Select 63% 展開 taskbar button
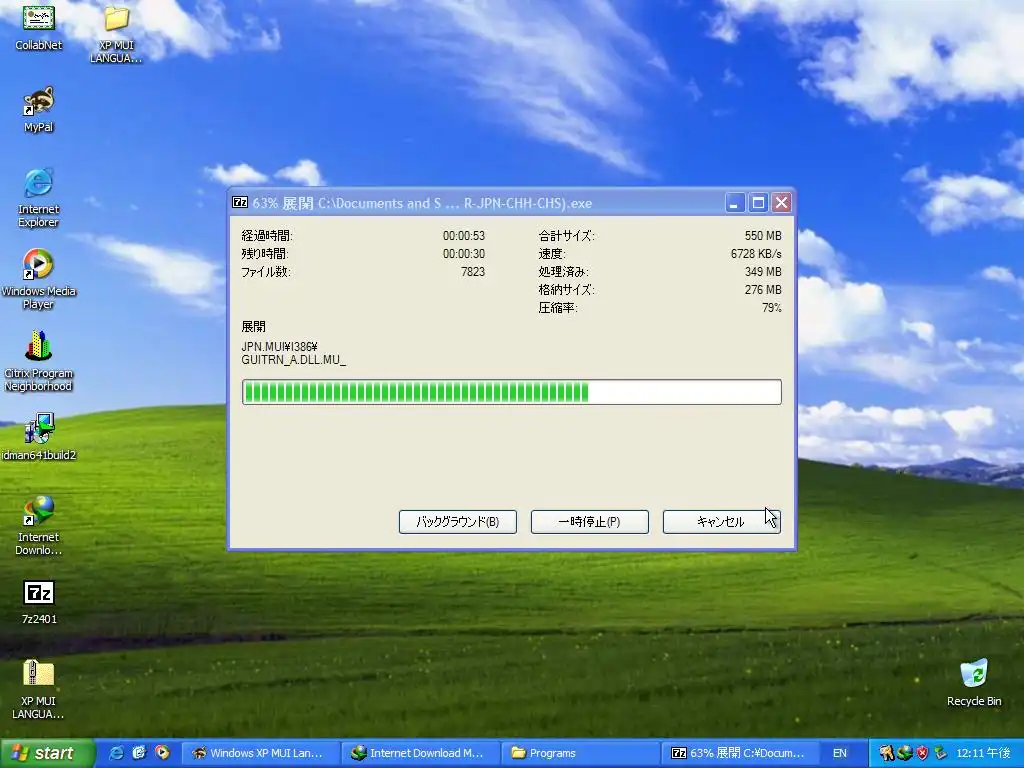Viewport: 1024px width, 768px height. (x=741, y=753)
